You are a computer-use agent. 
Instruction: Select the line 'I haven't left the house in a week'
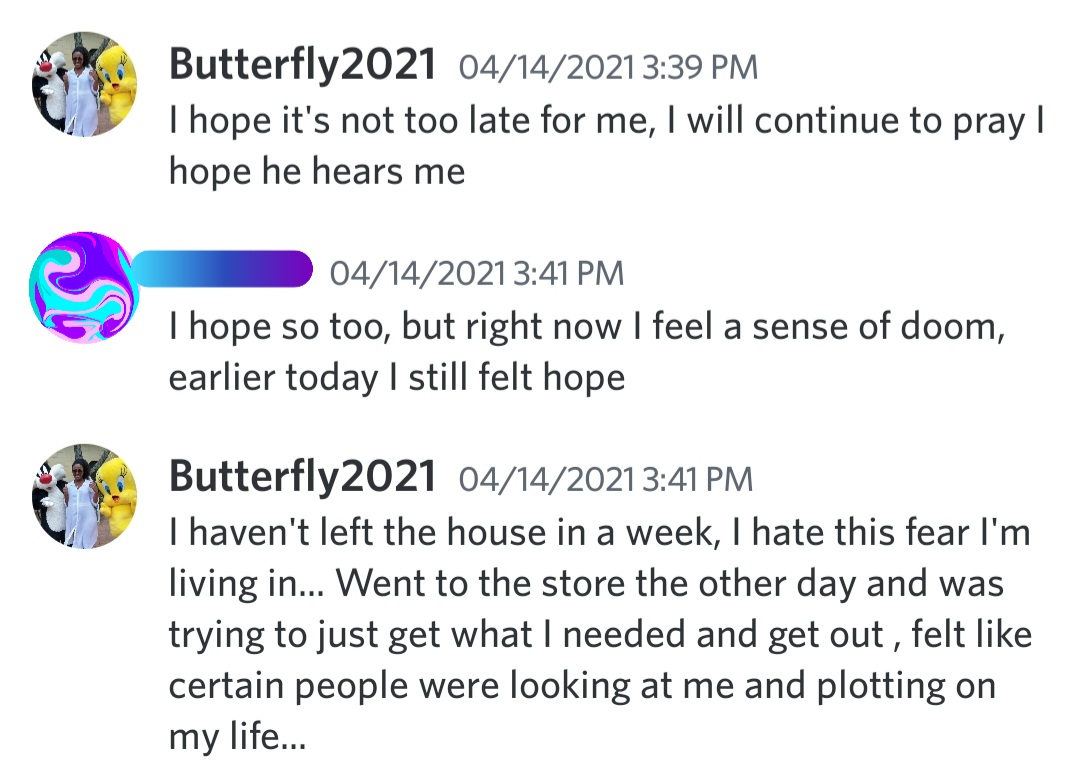(599, 533)
